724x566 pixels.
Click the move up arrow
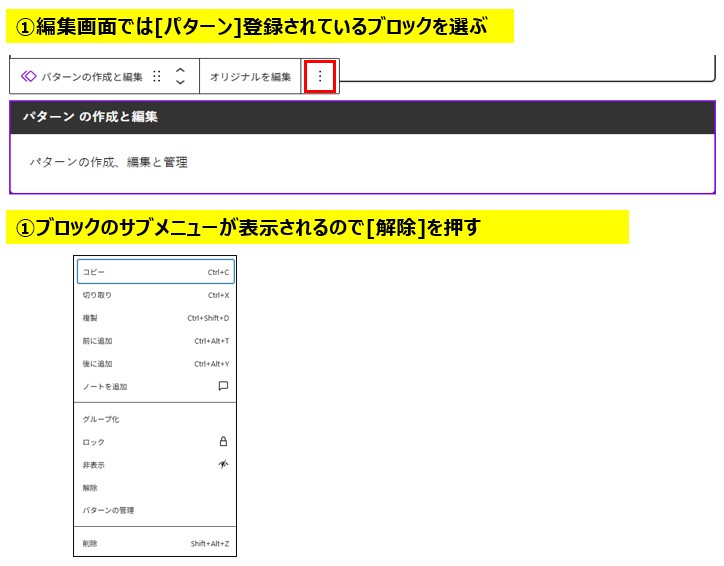180,71
